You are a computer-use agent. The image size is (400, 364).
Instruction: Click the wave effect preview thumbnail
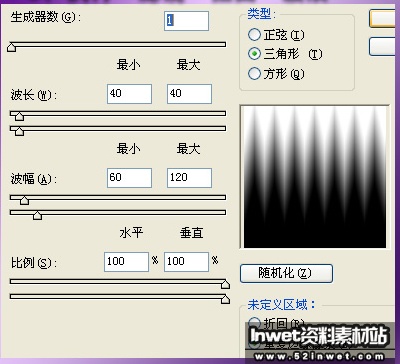pos(315,177)
